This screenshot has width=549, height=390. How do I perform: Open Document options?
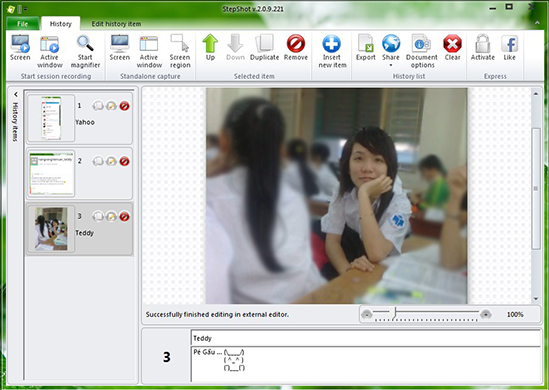[422, 52]
